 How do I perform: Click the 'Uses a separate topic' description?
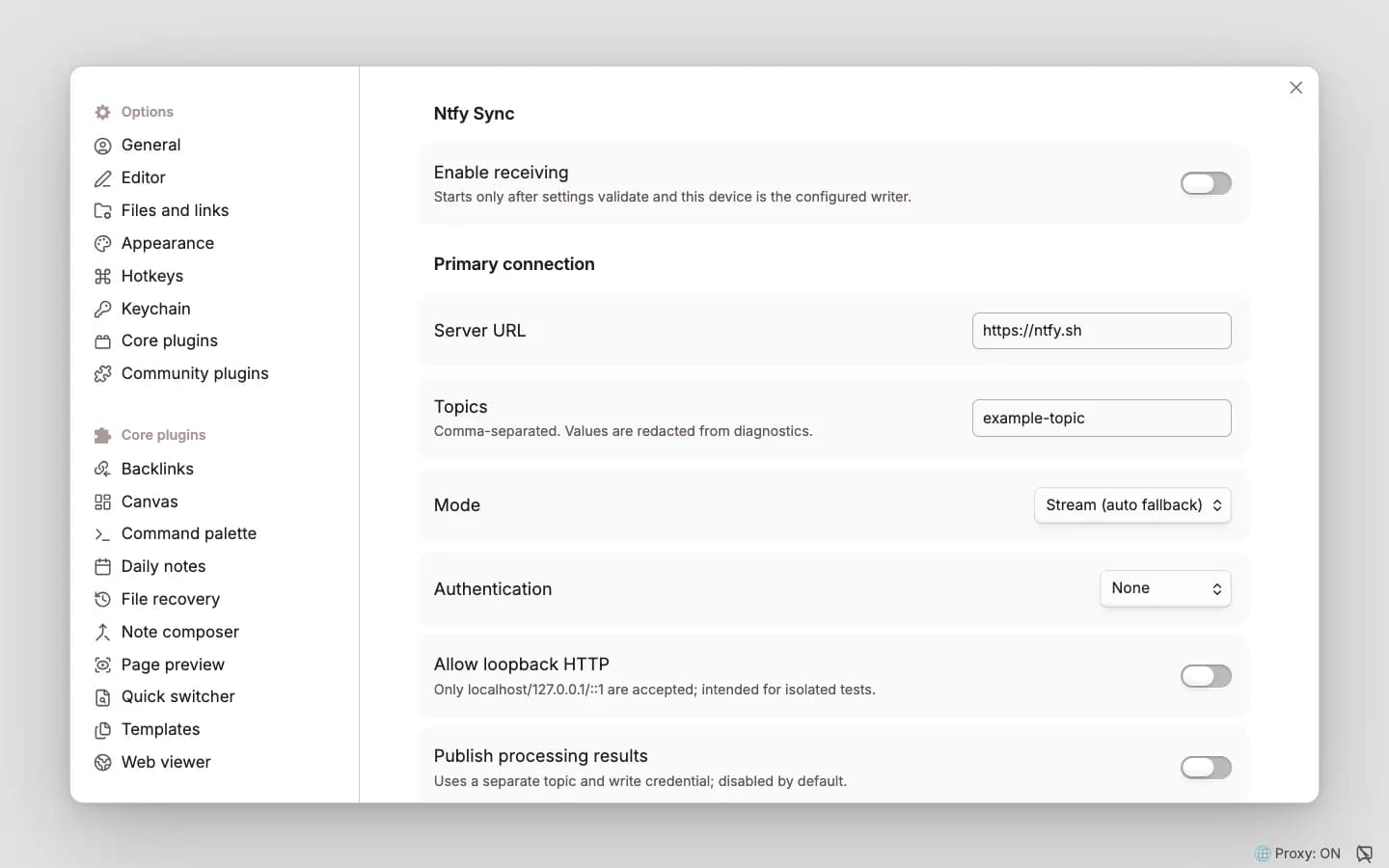click(x=640, y=781)
